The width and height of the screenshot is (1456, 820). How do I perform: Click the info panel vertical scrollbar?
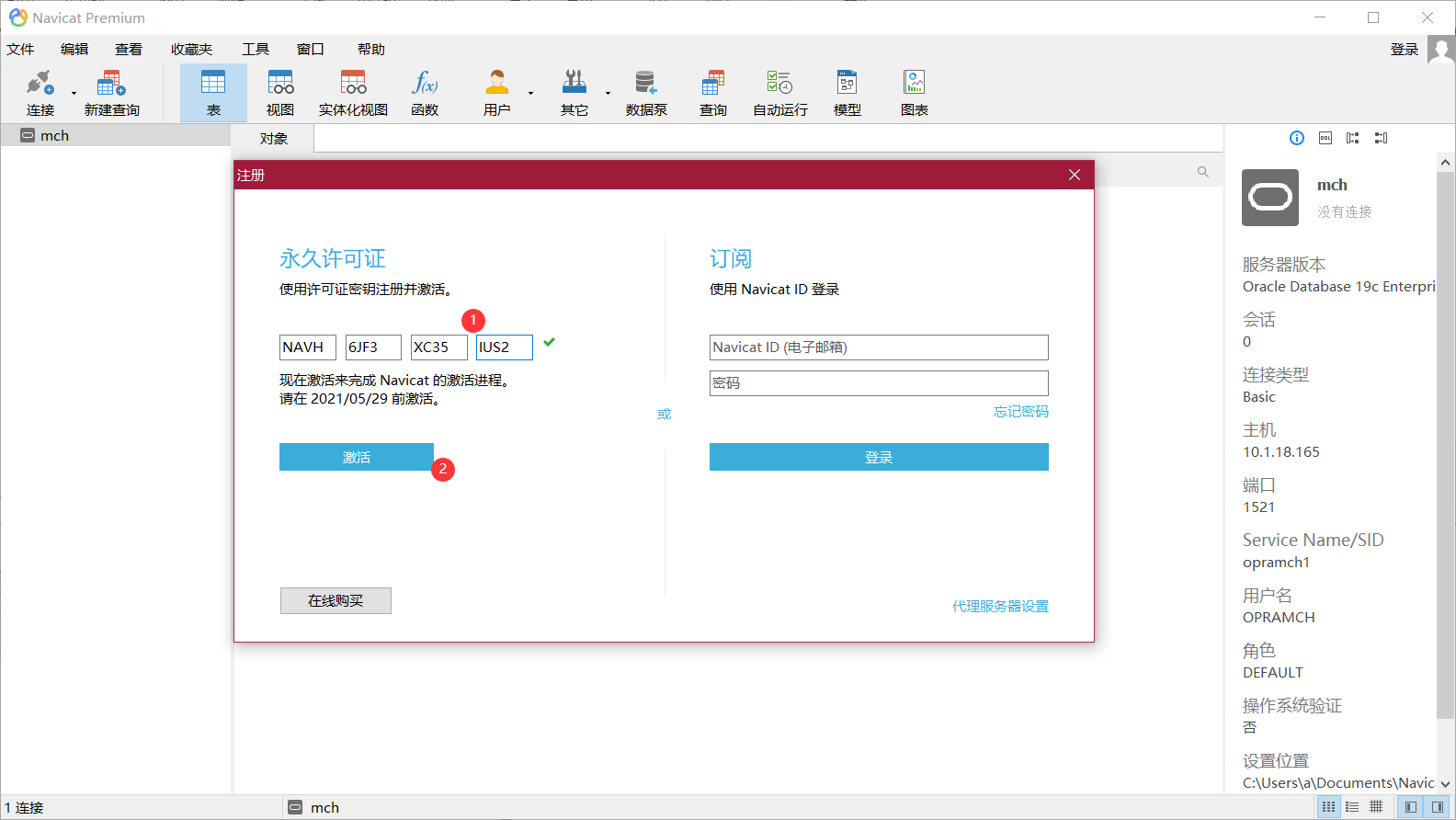pyautogui.click(x=1445, y=444)
